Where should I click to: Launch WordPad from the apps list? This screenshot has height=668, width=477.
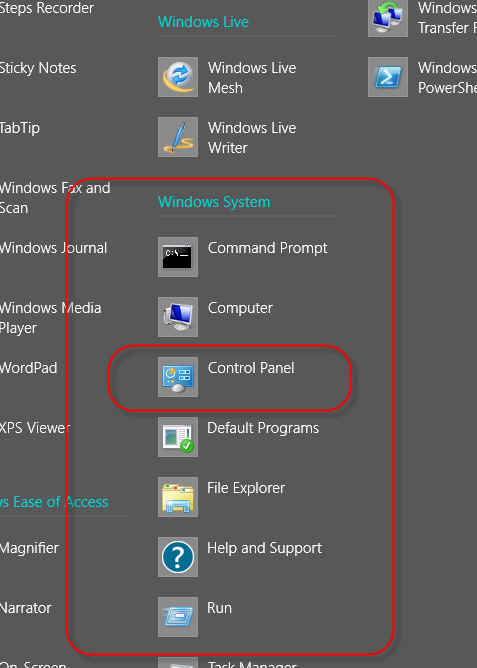(28, 368)
